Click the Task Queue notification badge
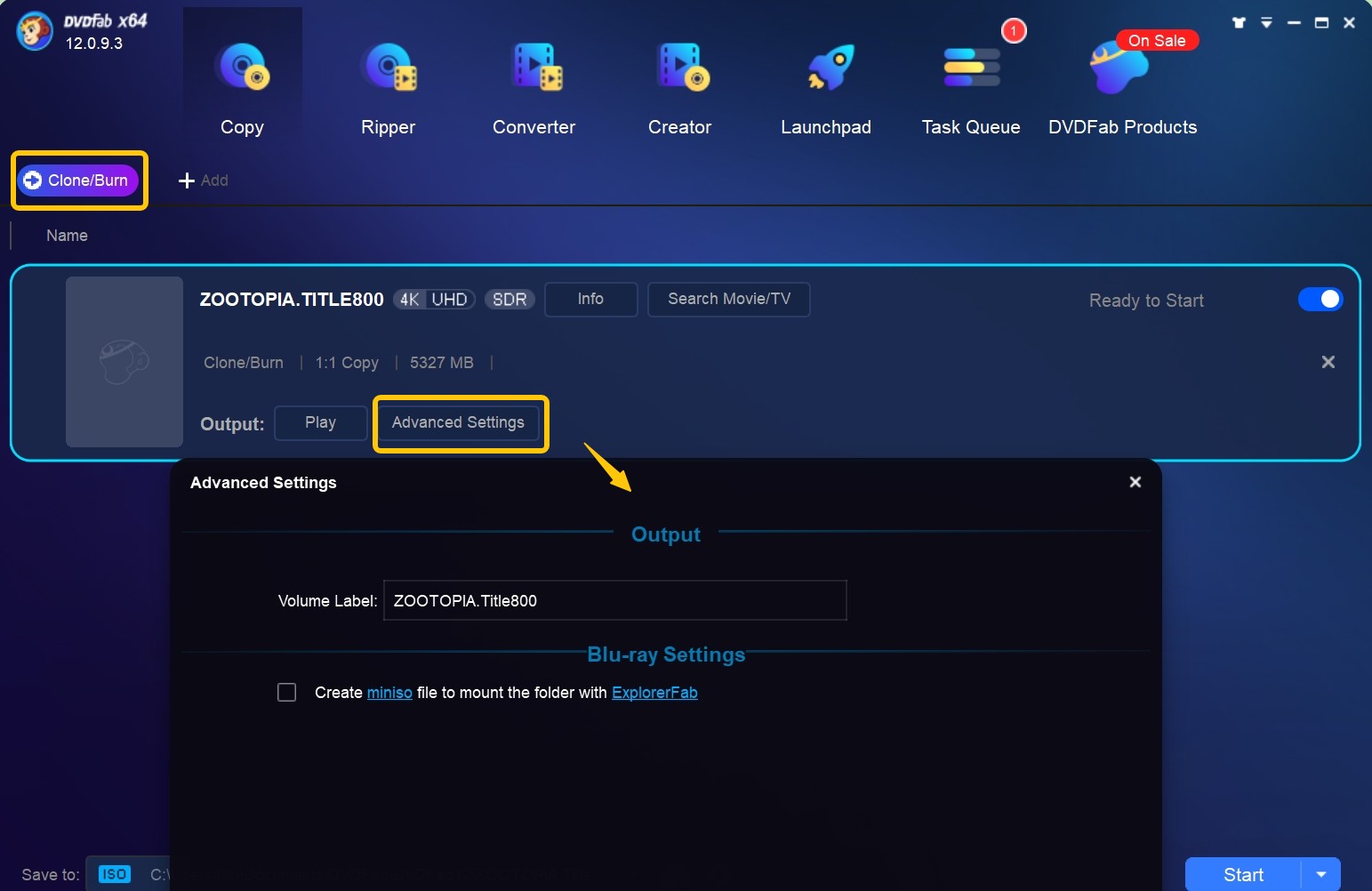Viewport: 1372px width, 891px height. click(x=1014, y=31)
